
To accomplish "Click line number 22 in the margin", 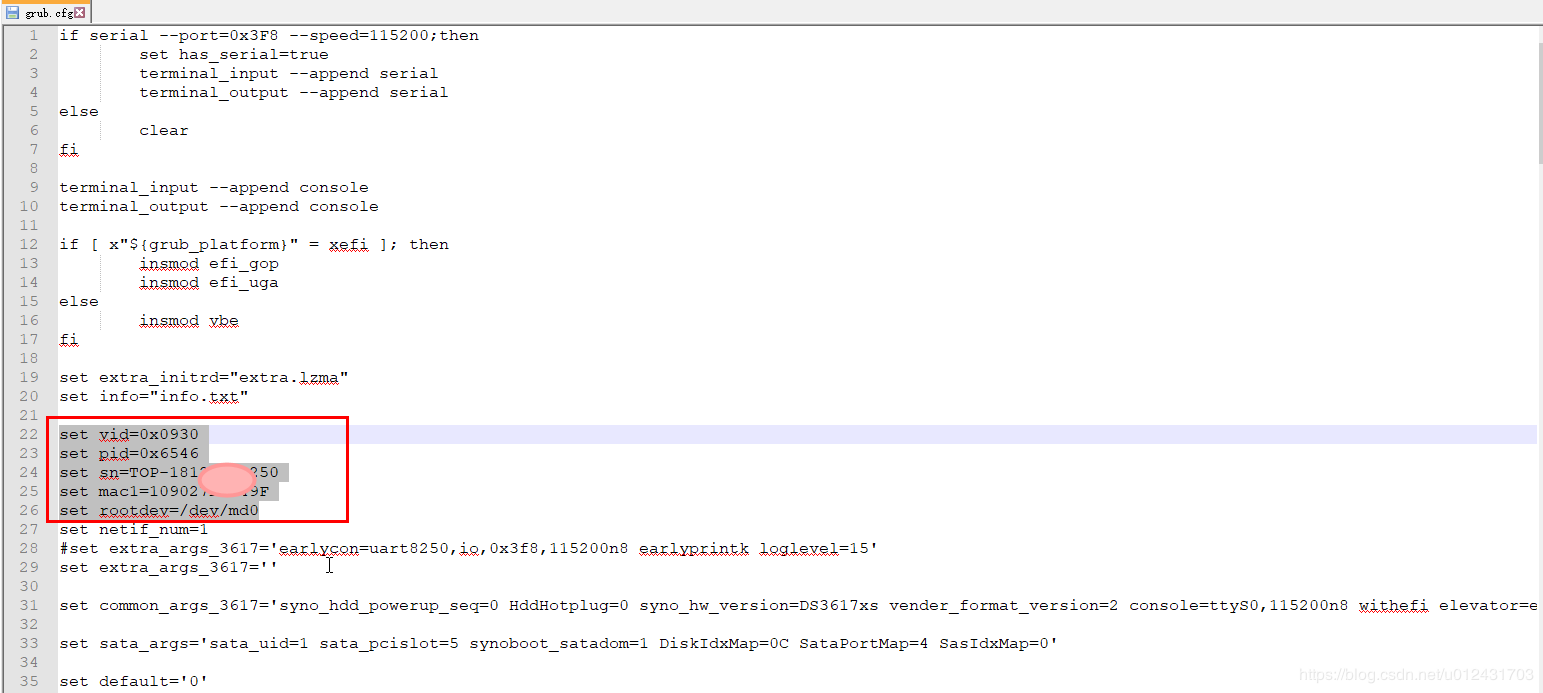I will [x=28, y=434].
